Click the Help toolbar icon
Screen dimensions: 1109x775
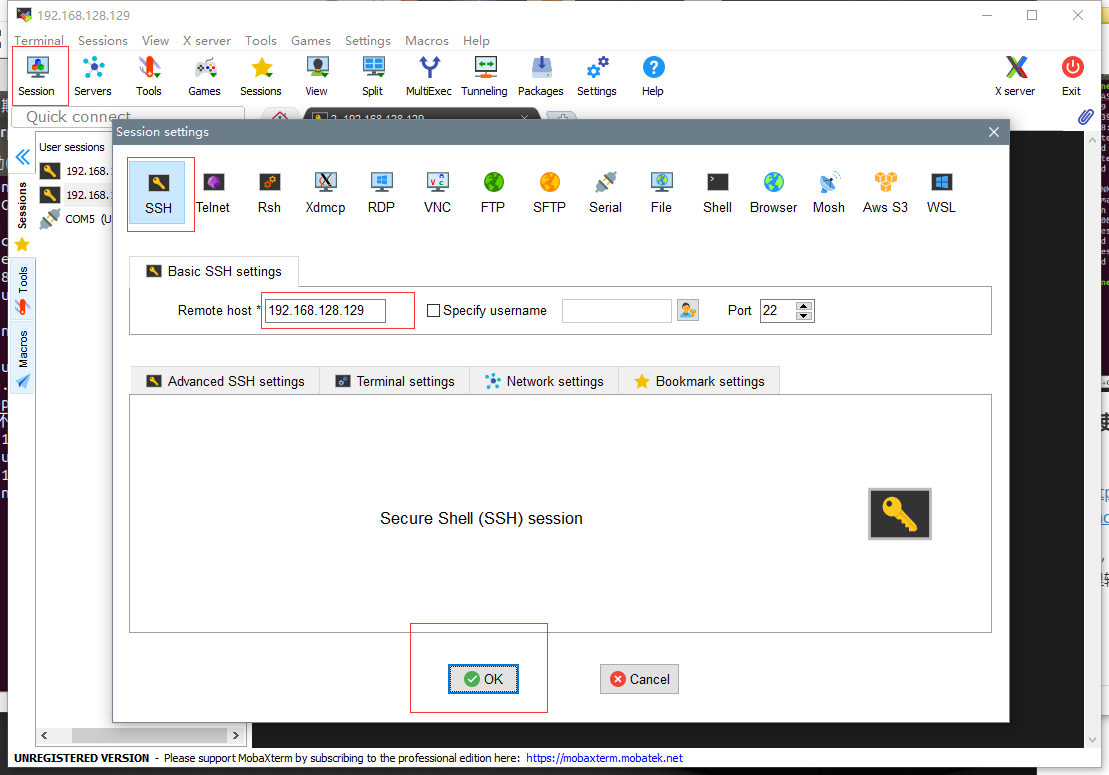pyautogui.click(x=653, y=76)
